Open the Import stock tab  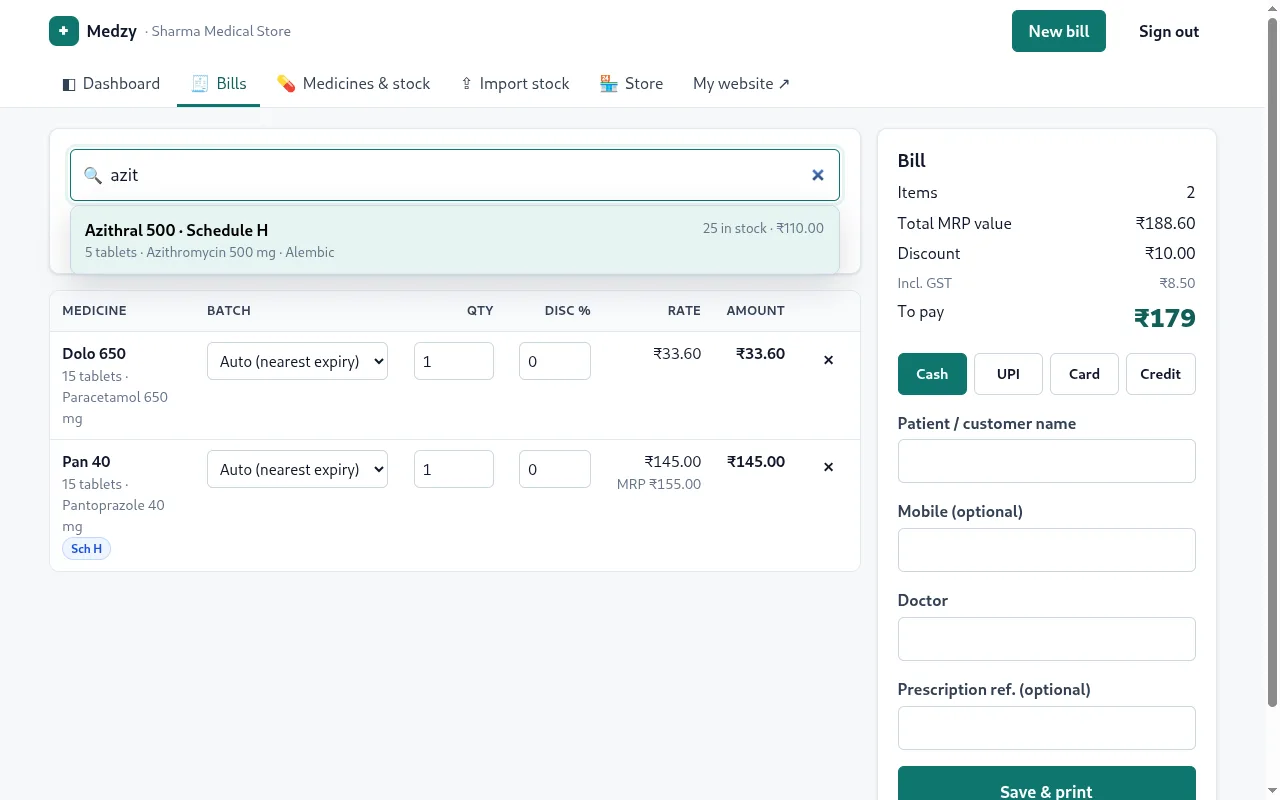pyautogui.click(x=514, y=84)
